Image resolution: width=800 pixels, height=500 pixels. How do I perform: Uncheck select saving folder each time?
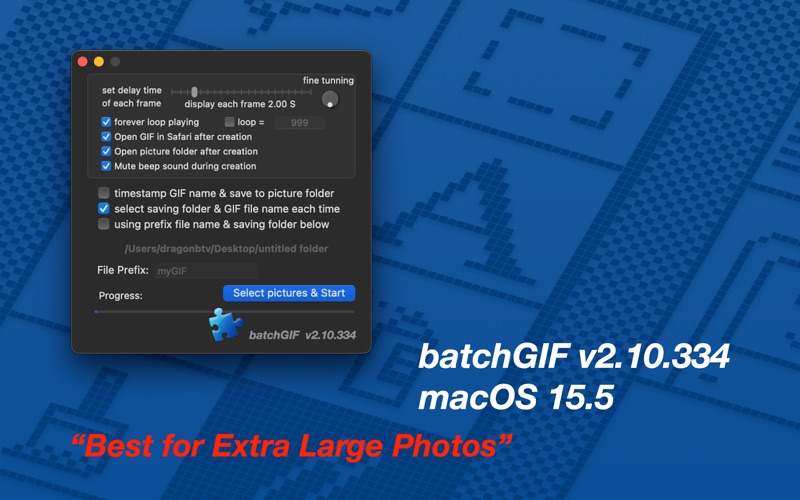click(104, 209)
